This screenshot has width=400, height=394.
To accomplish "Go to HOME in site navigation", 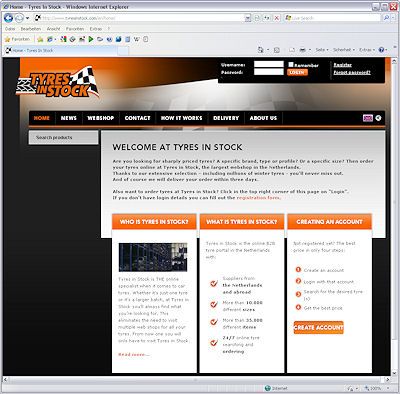I will 42,118.
